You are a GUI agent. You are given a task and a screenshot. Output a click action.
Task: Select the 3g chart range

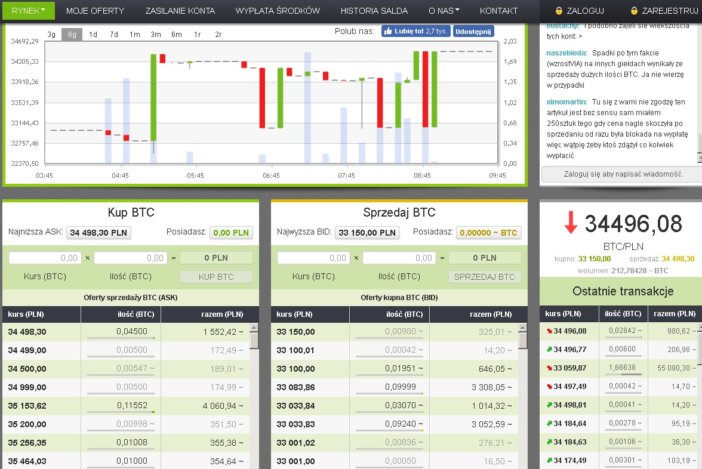(51, 34)
